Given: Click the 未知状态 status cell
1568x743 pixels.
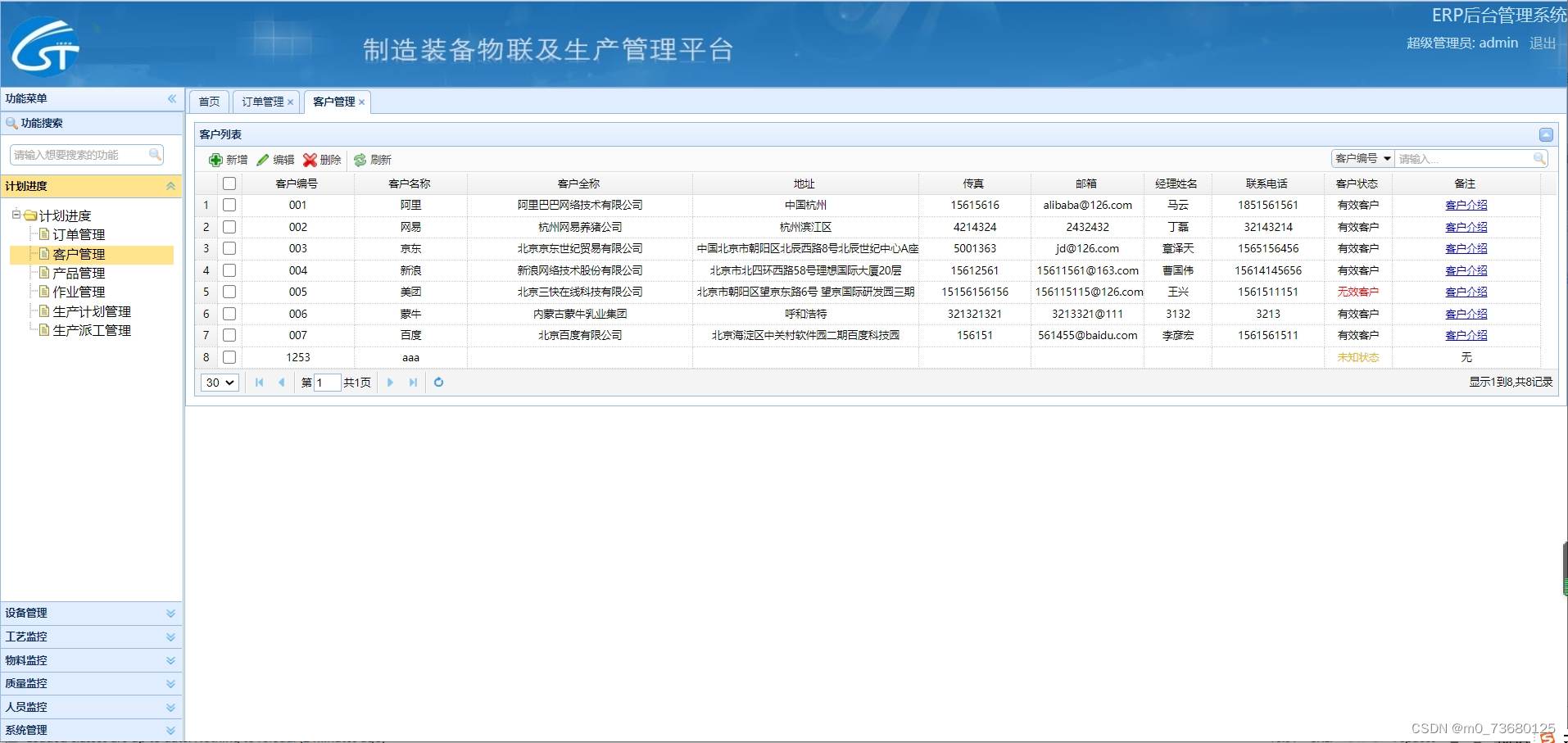Looking at the screenshot, I should click(x=1357, y=357).
